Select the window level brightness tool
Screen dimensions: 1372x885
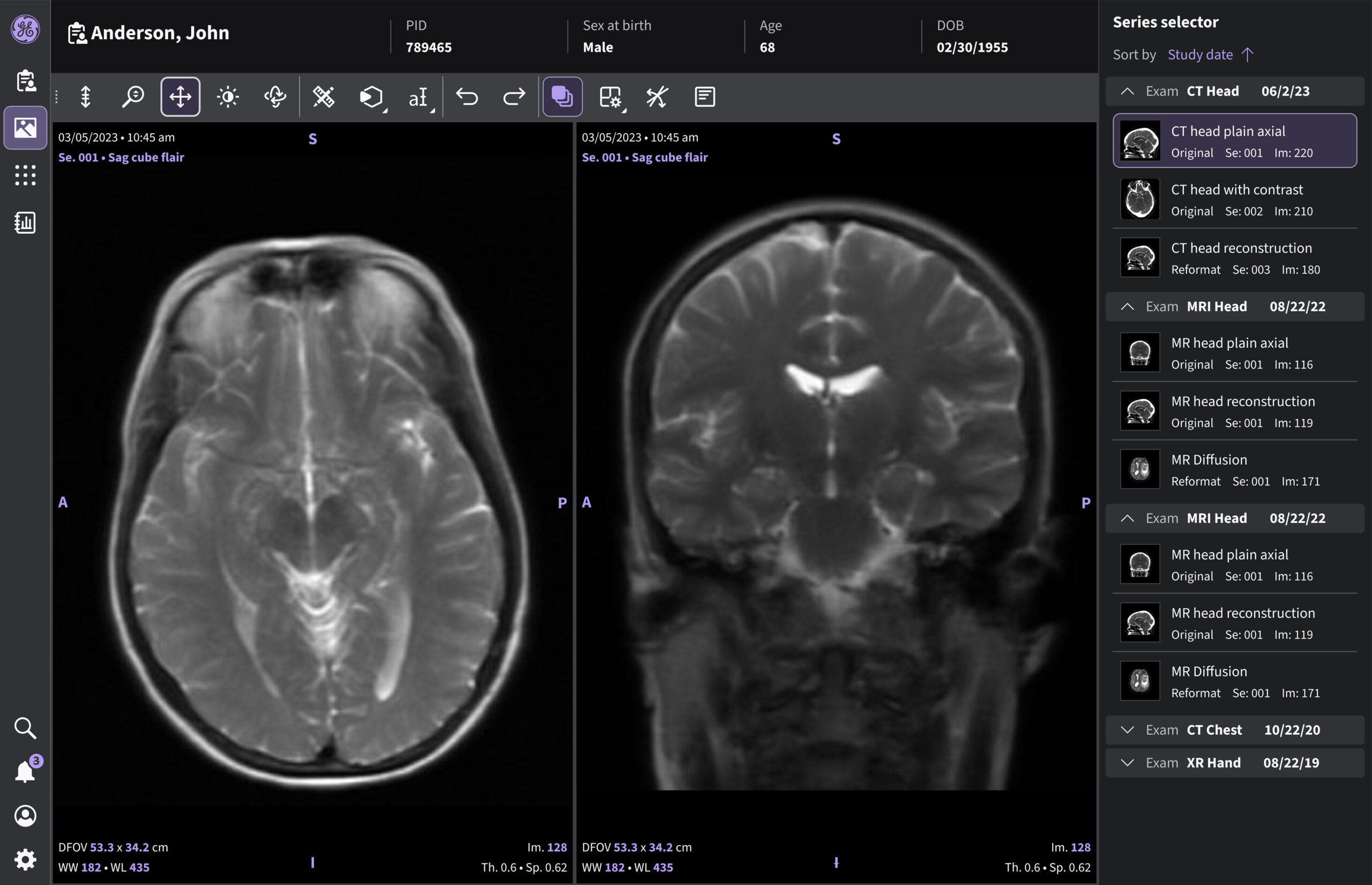(x=228, y=96)
